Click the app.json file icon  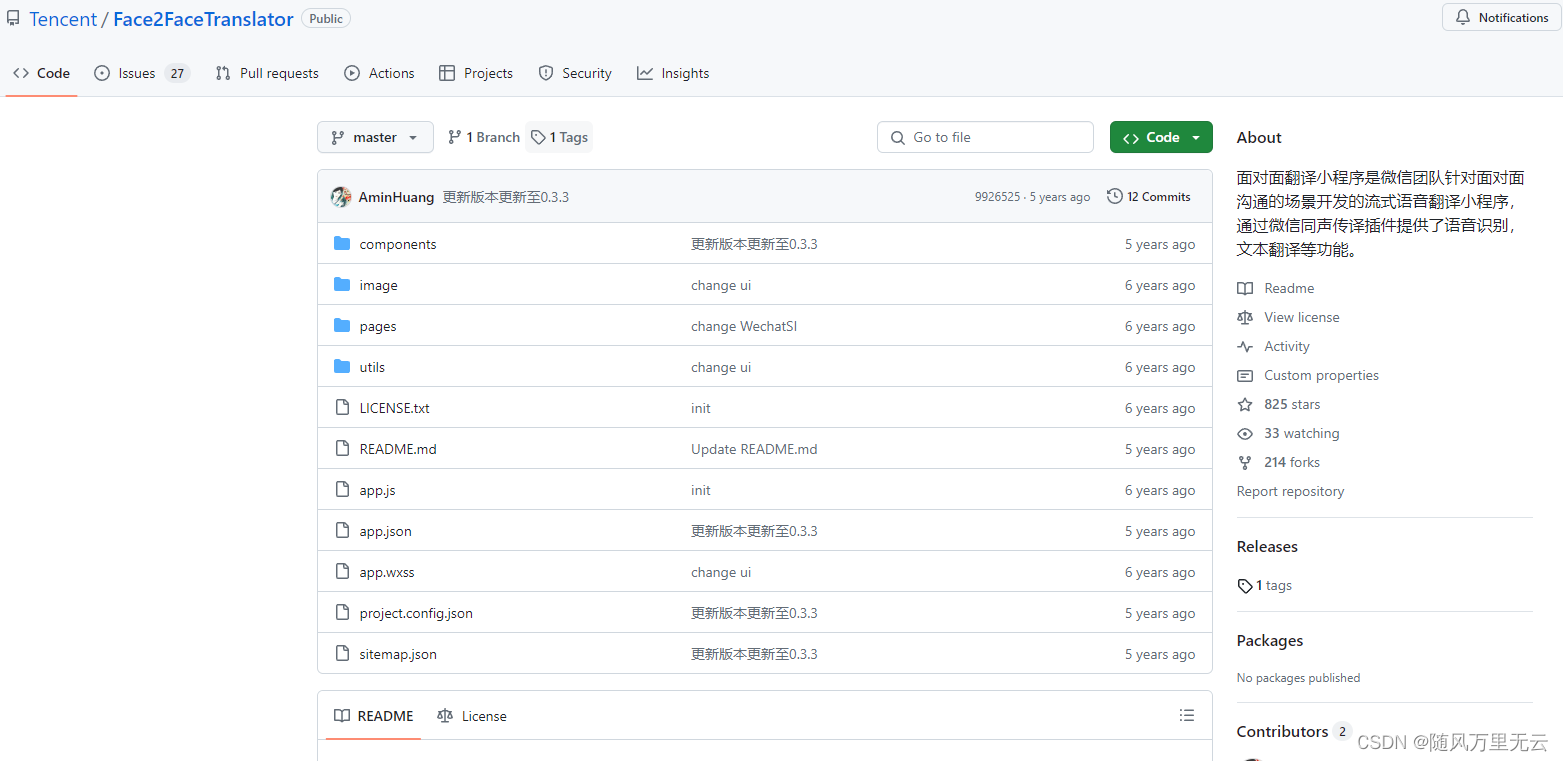(x=342, y=530)
